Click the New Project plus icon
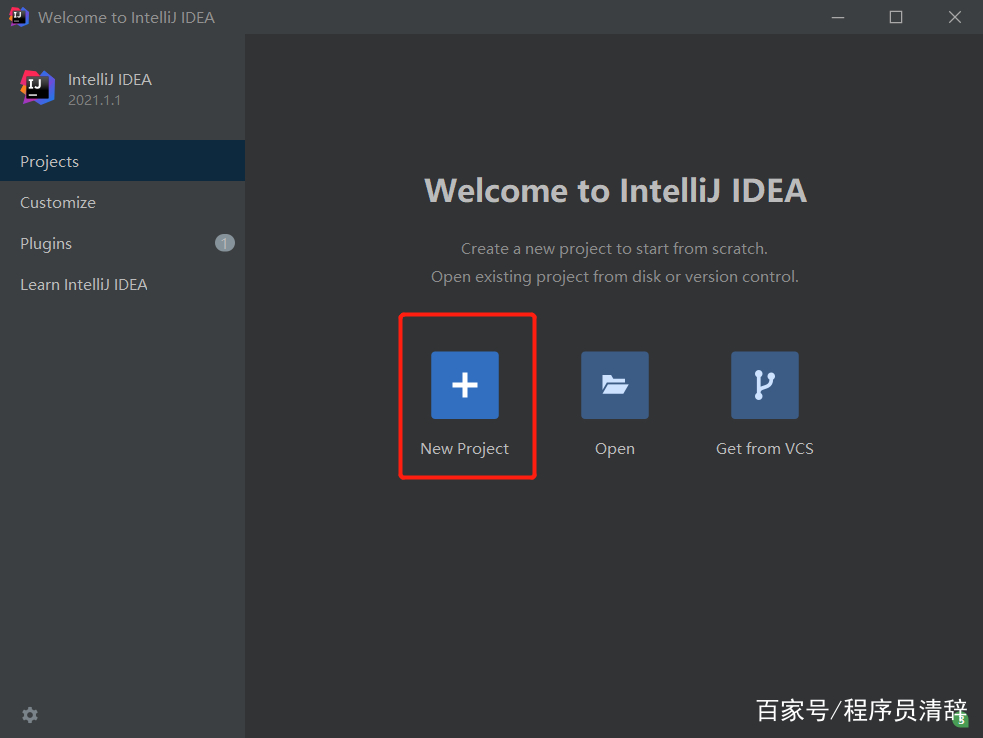This screenshot has height=738, width=983. tap(464, 385)
